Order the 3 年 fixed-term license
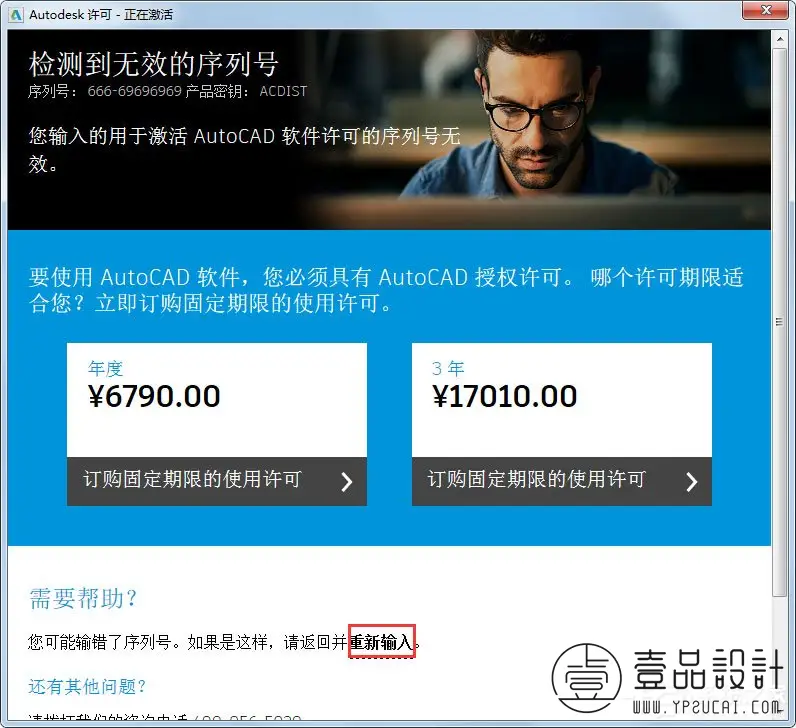 point(561,481)
